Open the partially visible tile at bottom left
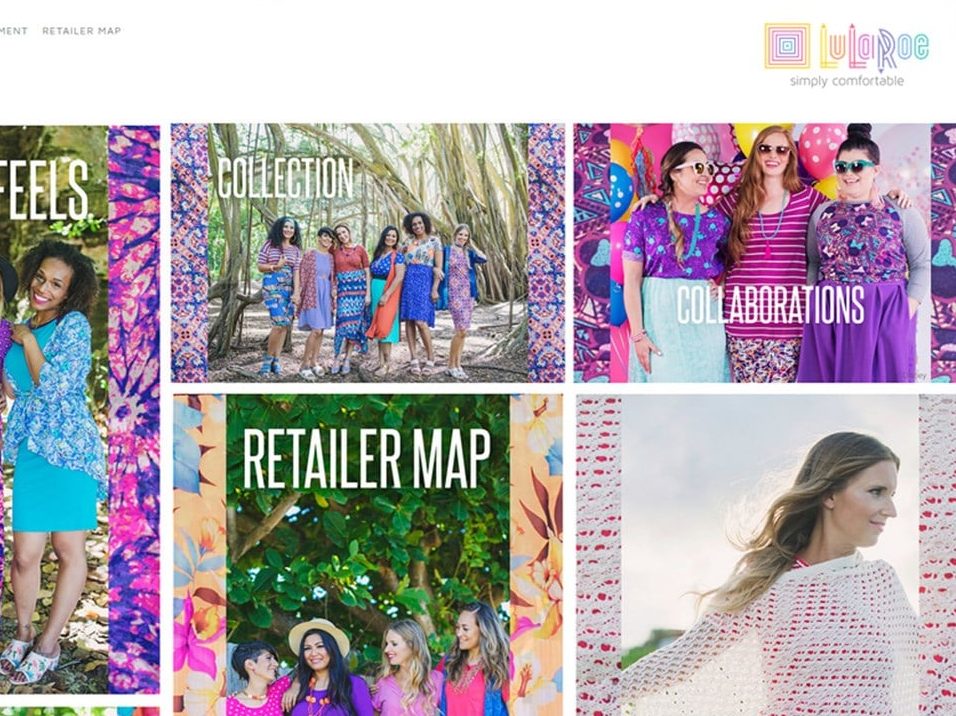The height and width of the screenshot is (716, 956). point(79,711)
